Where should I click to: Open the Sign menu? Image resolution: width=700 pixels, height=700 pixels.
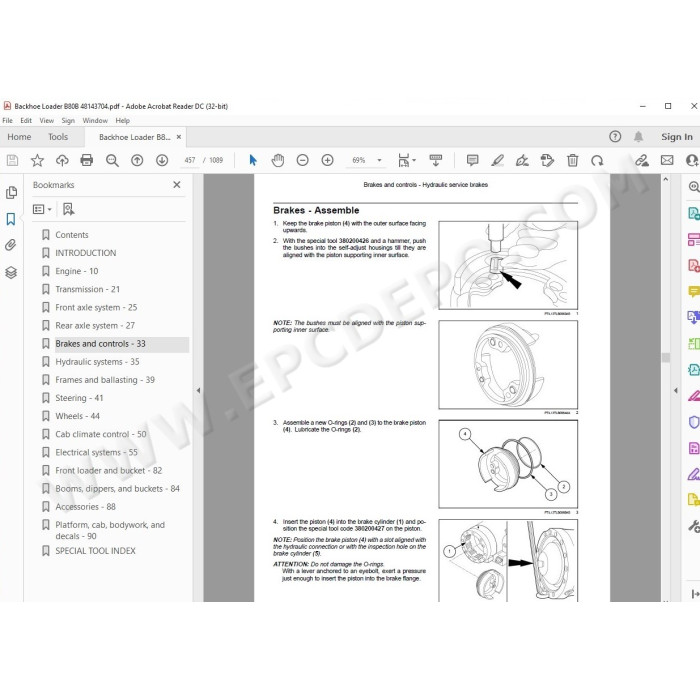68,121
